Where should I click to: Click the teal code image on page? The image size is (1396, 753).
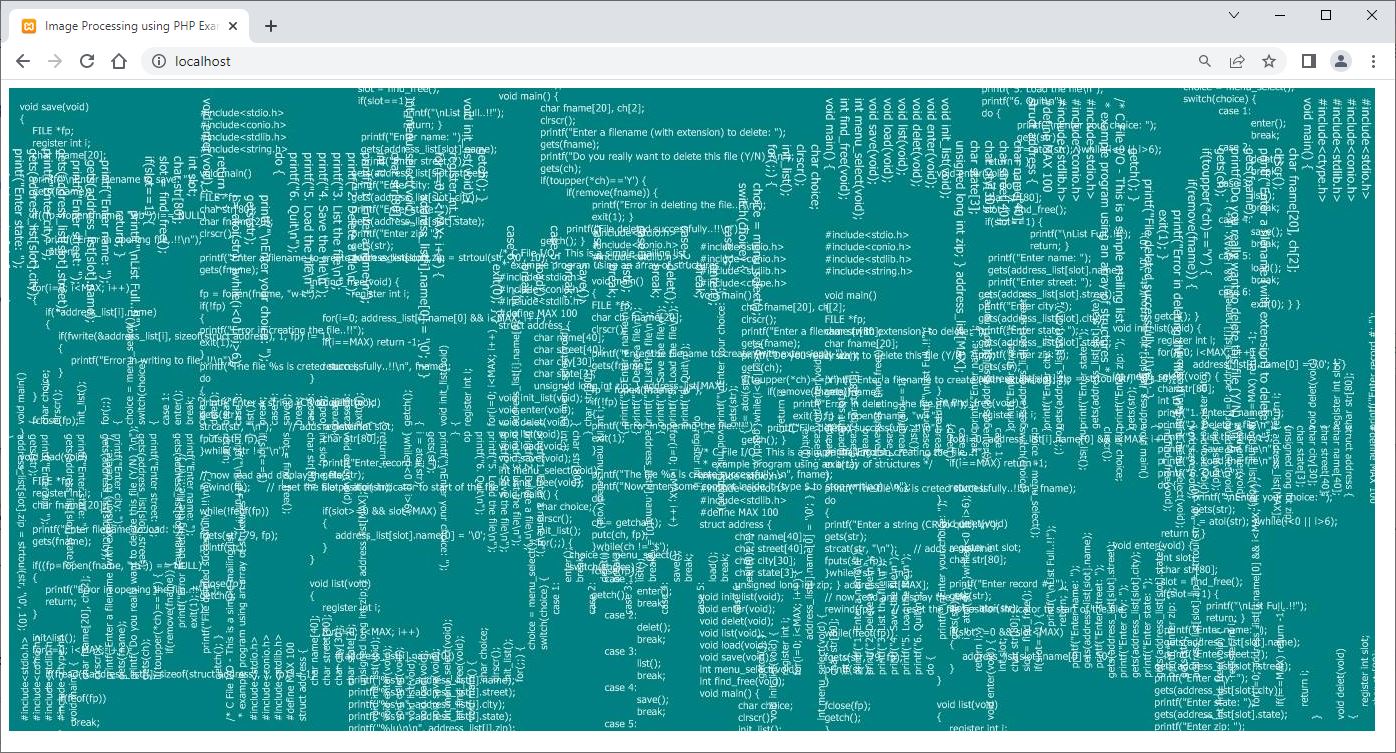(x=692, y=409)
